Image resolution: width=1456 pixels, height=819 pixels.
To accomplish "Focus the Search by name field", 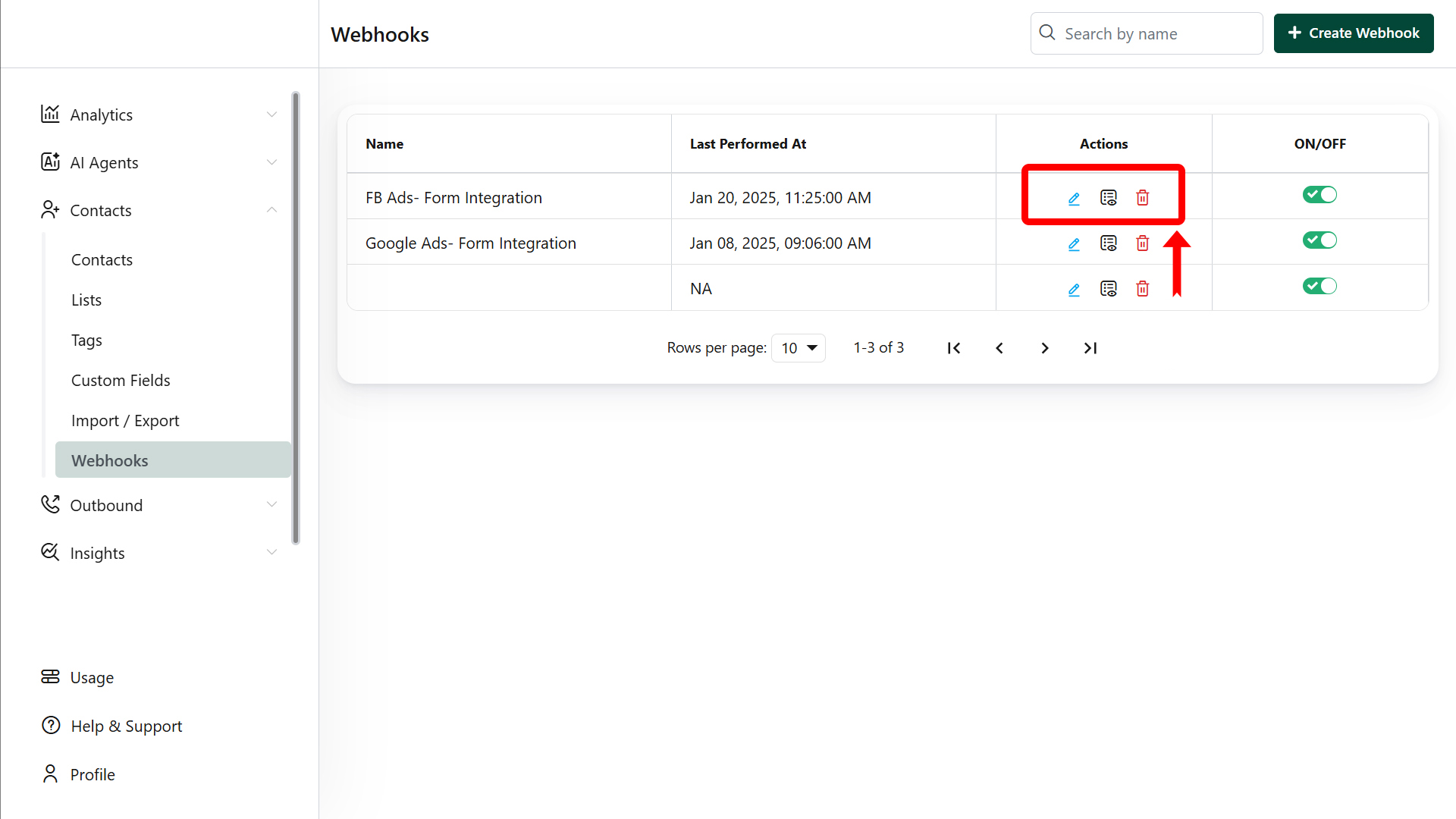I will click(x=1147, y=33).
